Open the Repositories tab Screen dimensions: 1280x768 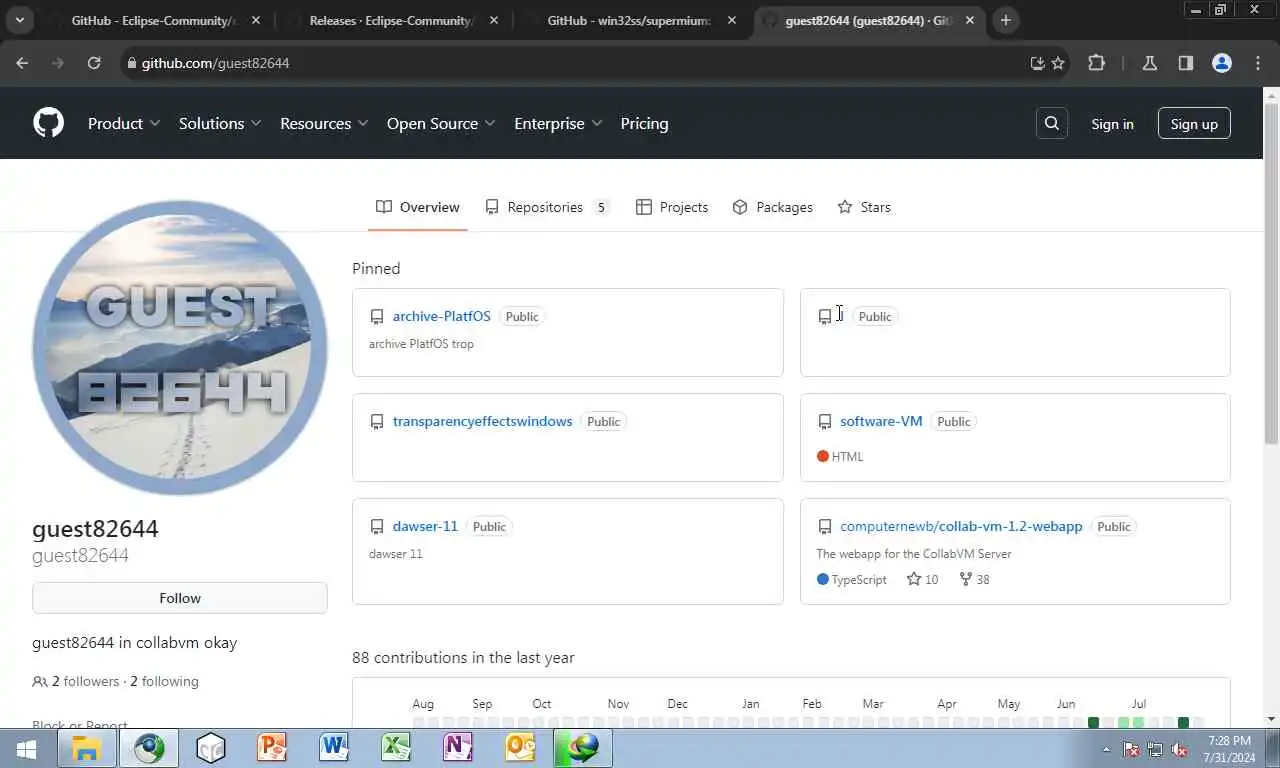coord(547,207)
